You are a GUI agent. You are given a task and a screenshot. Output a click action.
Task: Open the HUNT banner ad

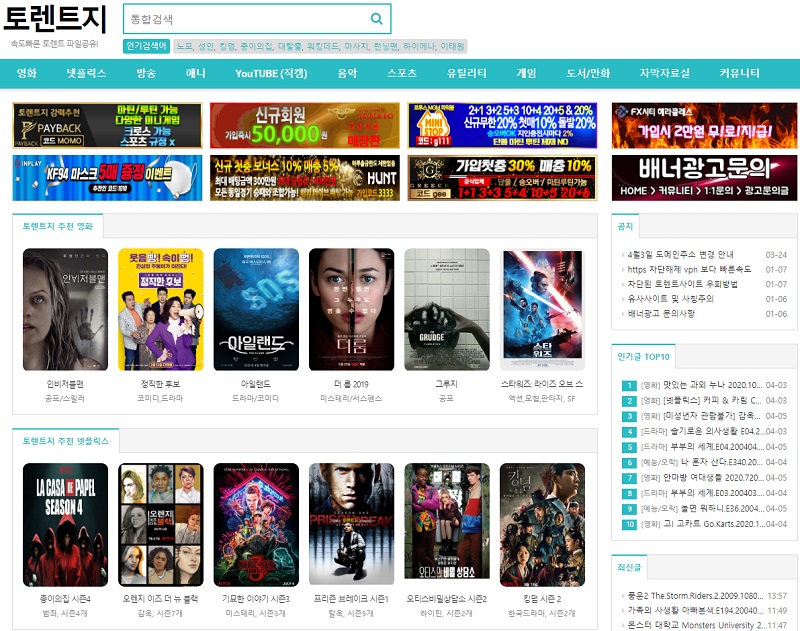305,178
